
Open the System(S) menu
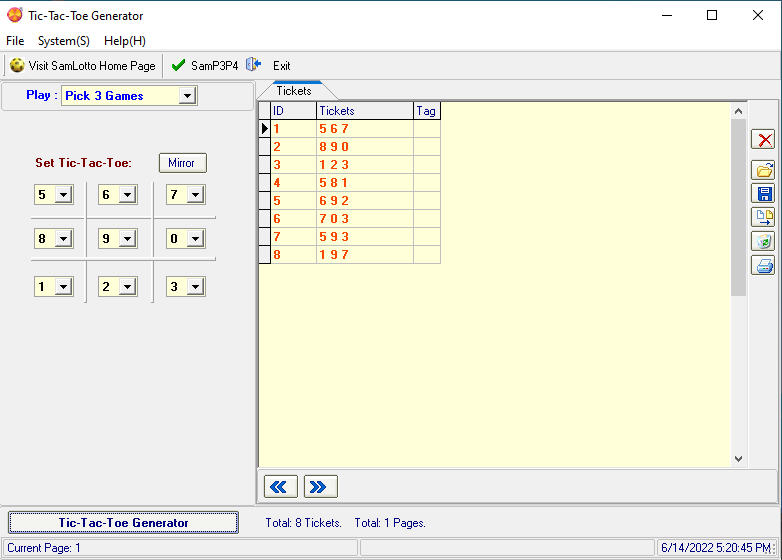[64, 41]
